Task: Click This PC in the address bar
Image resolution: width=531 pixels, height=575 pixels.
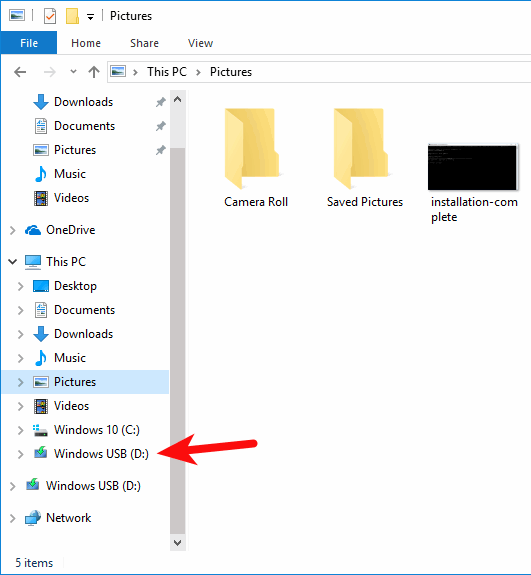Action: tap(167, 72)
